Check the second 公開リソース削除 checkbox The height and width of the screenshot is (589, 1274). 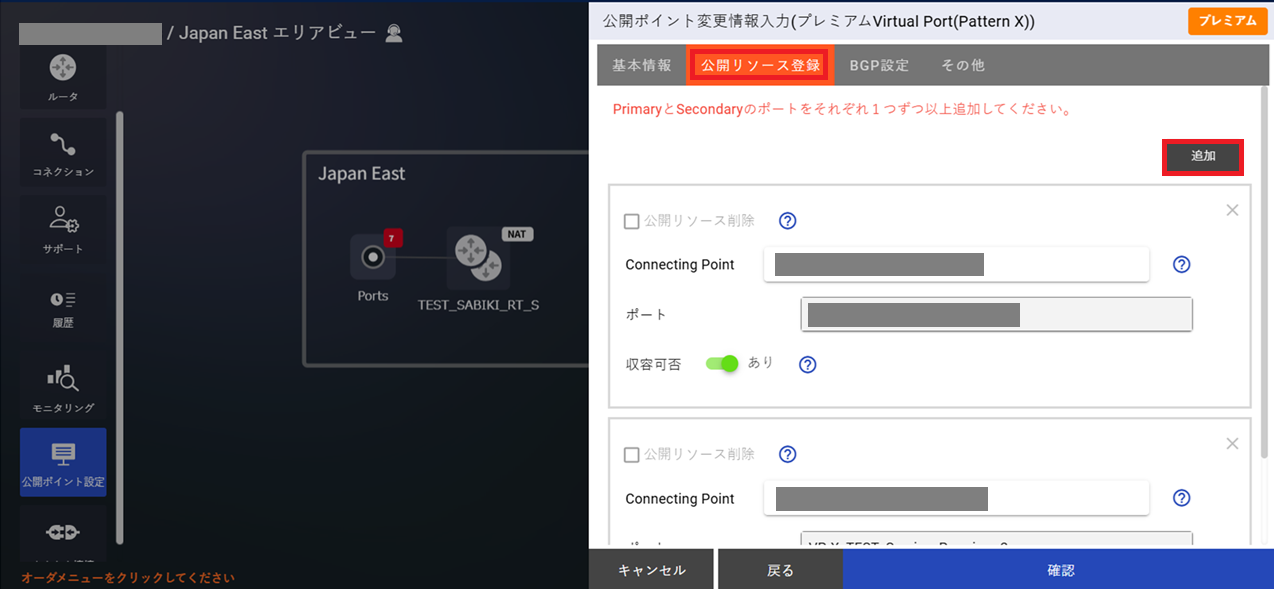631,454
